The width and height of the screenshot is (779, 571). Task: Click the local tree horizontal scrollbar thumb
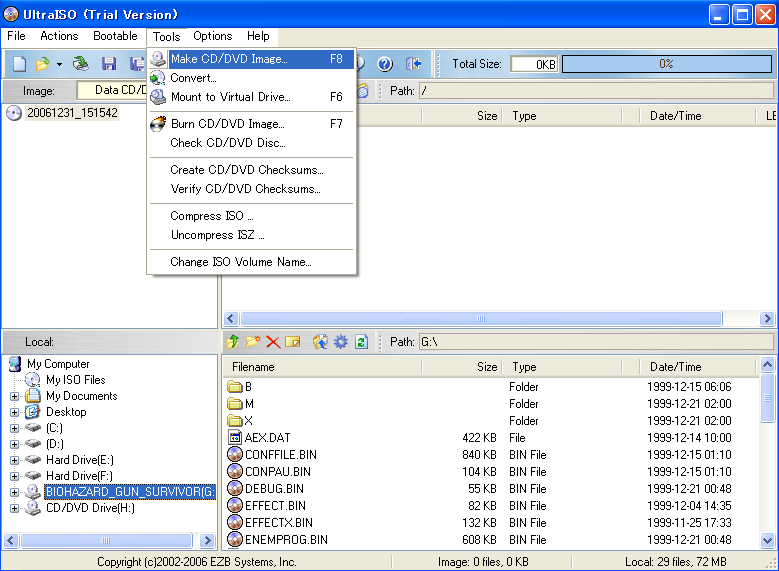105,540
